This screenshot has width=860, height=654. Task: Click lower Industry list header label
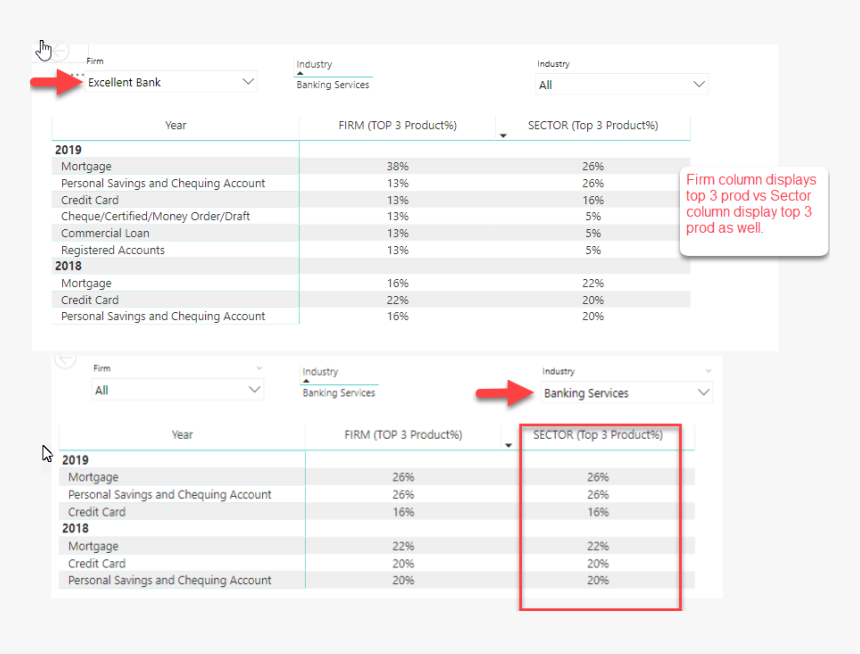[320, 371]
